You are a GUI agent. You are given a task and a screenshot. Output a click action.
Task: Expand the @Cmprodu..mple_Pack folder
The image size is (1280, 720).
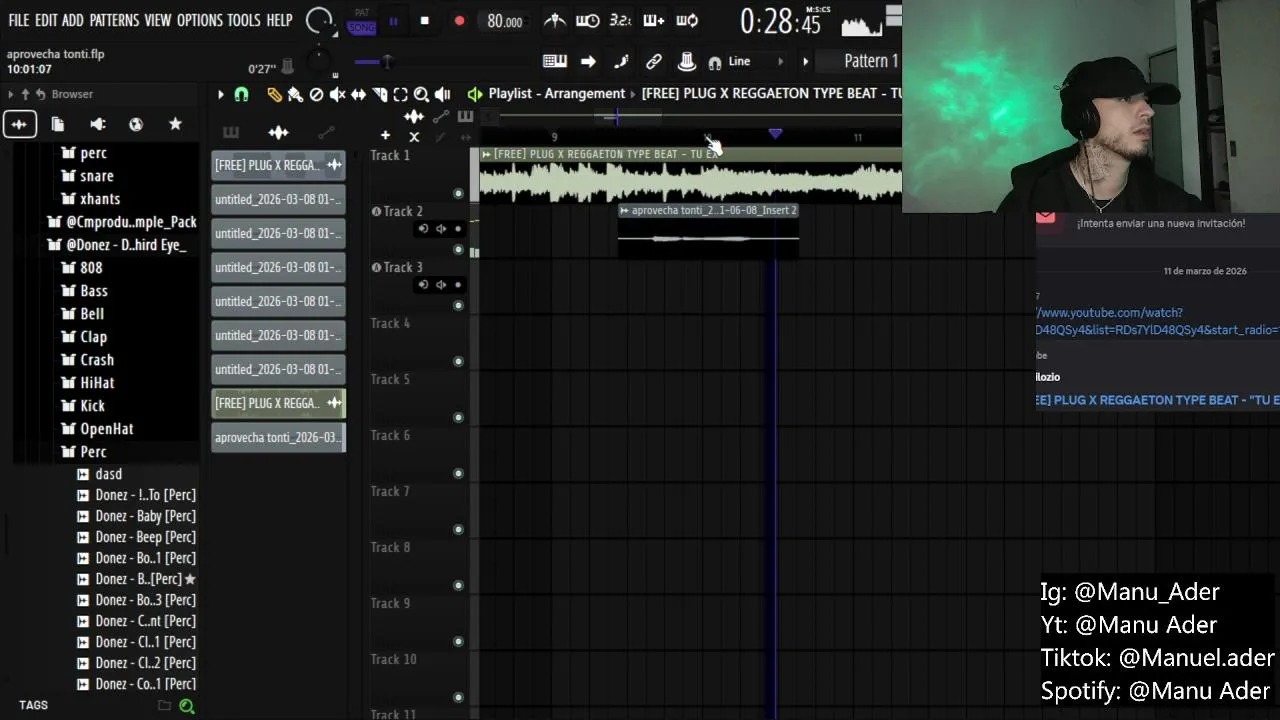(121, 222)
